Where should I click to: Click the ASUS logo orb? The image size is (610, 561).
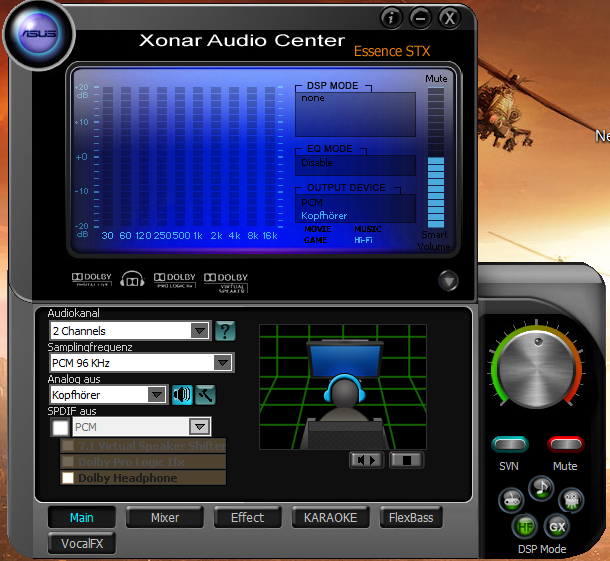coord(39,34)
